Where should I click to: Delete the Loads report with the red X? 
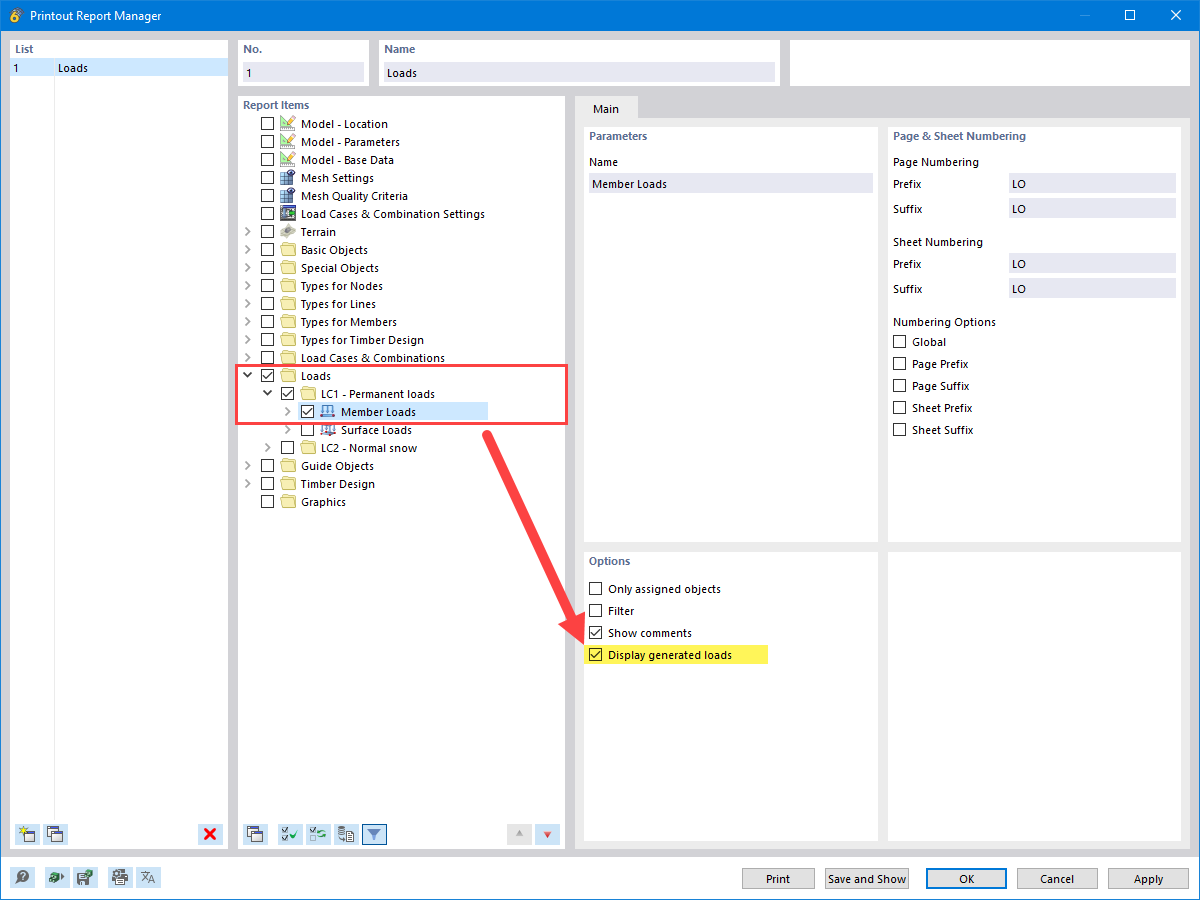[210, 834]
